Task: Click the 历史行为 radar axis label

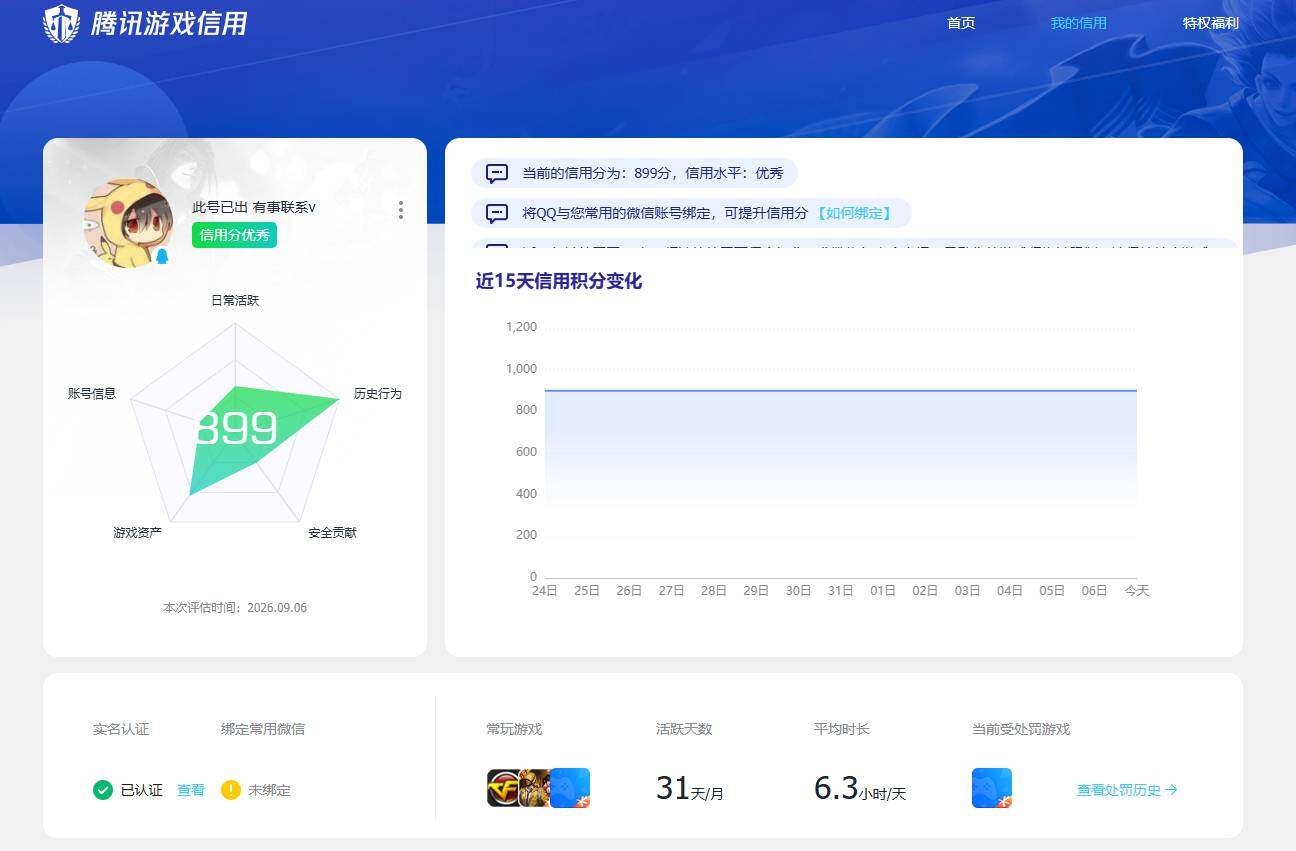Action: point(378,394)
